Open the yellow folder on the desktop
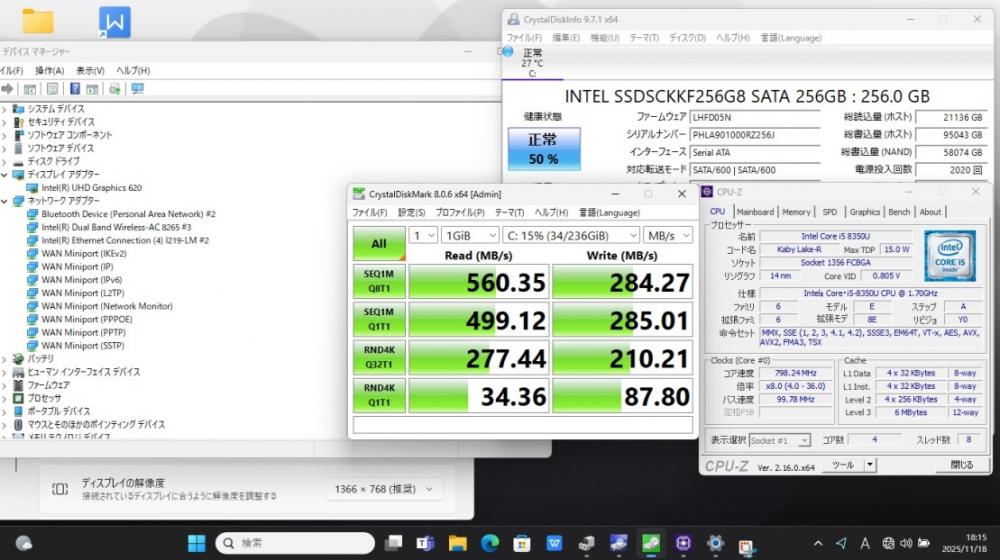Viewport: 1000px width, 560px height. [38, 21]
